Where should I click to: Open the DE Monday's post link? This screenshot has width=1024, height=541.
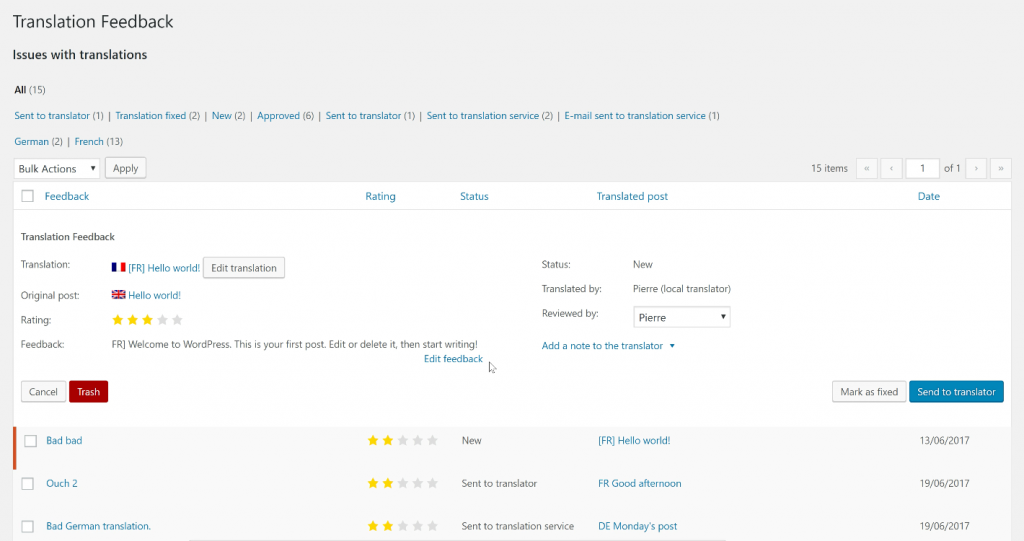click(637, 526)
